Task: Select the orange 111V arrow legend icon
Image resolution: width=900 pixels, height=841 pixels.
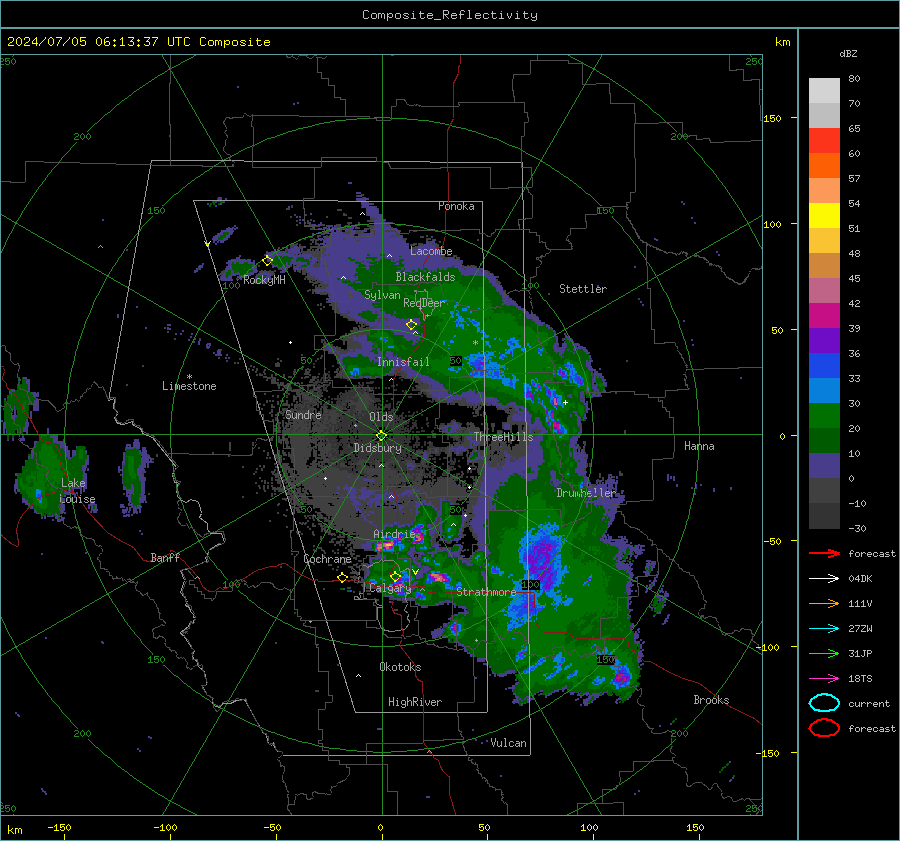Action: point(824,603)
